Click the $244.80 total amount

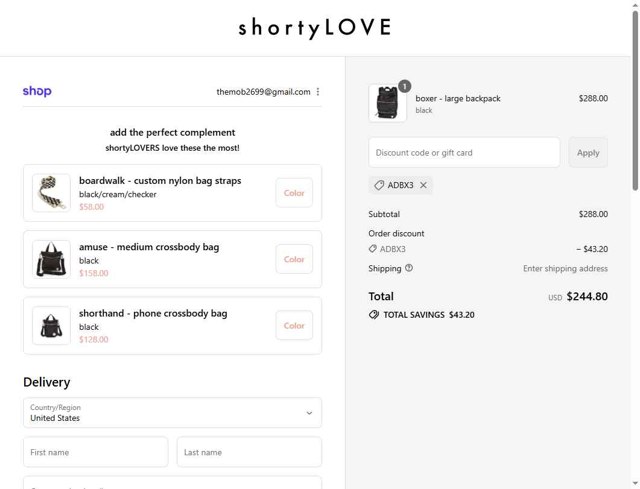pyautogui.click(x=587, y=296)
